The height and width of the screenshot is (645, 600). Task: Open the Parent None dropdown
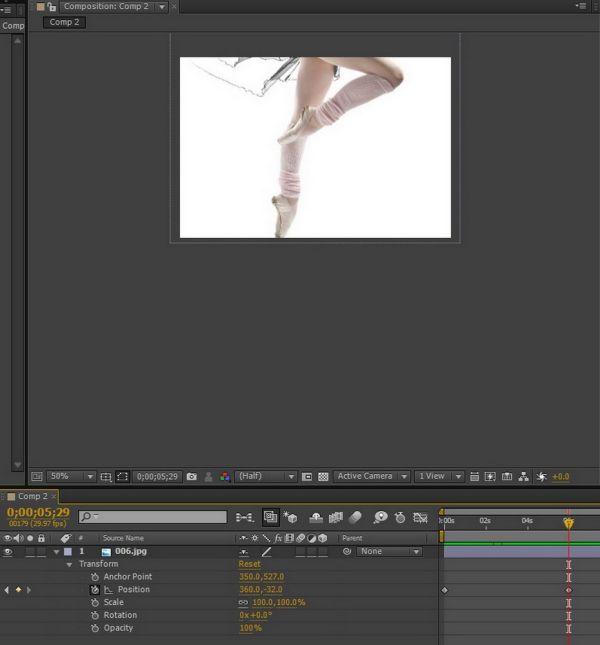tap(389, 551)
